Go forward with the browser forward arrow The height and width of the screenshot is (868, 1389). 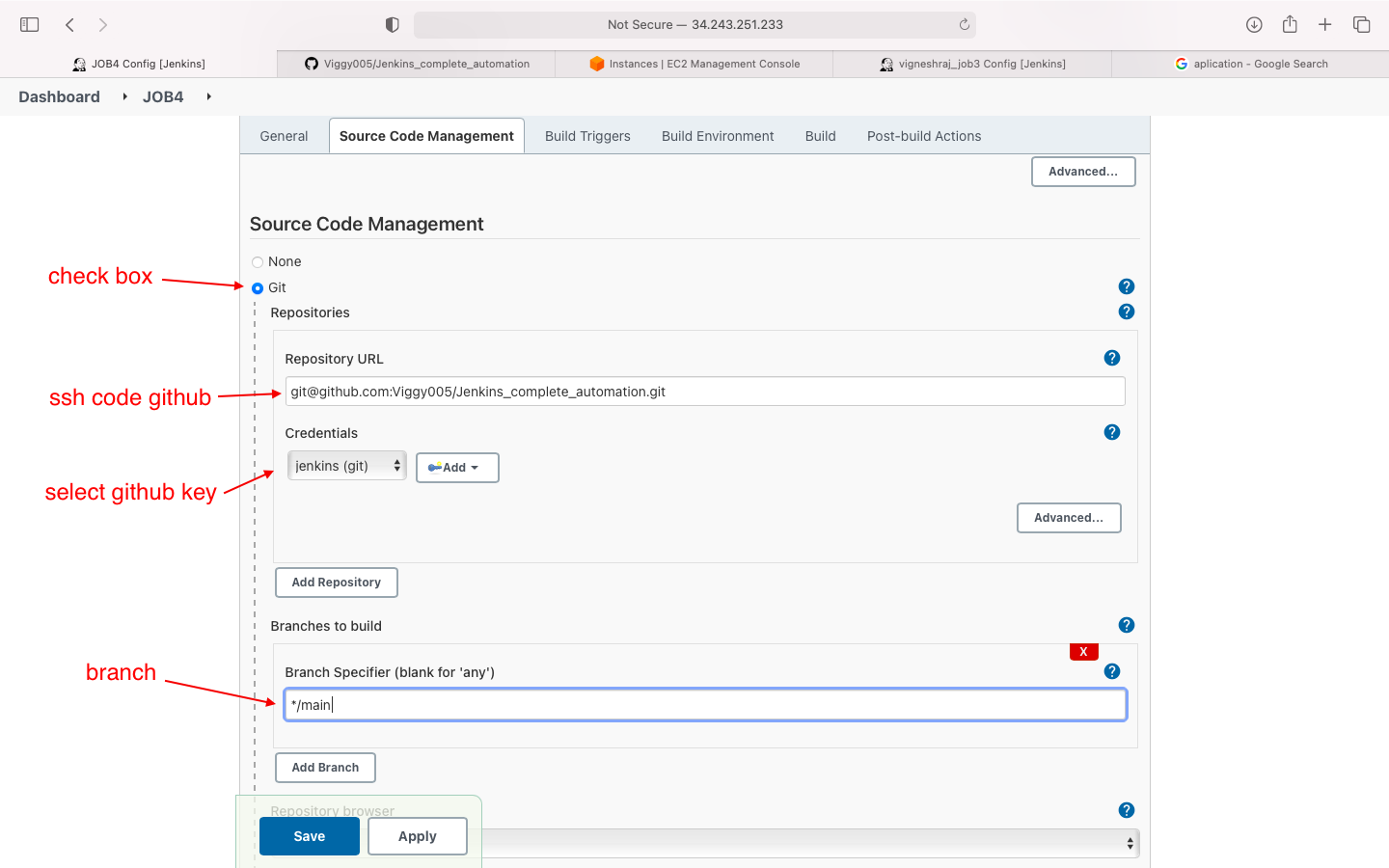coord(103,25)
